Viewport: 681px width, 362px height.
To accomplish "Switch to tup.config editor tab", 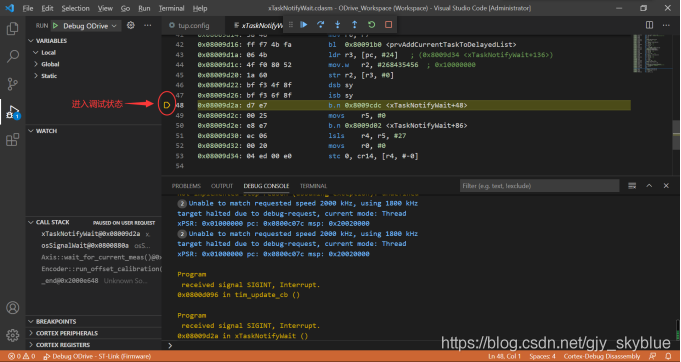I will pyautogui.click(x=192, y=26).
